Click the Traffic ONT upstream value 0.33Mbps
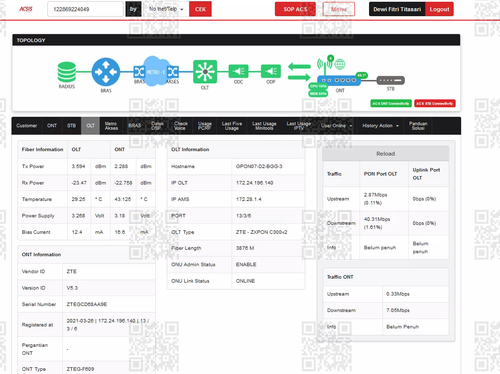The width and height of the screenshot is (500, 374). [x=398, y=294]
